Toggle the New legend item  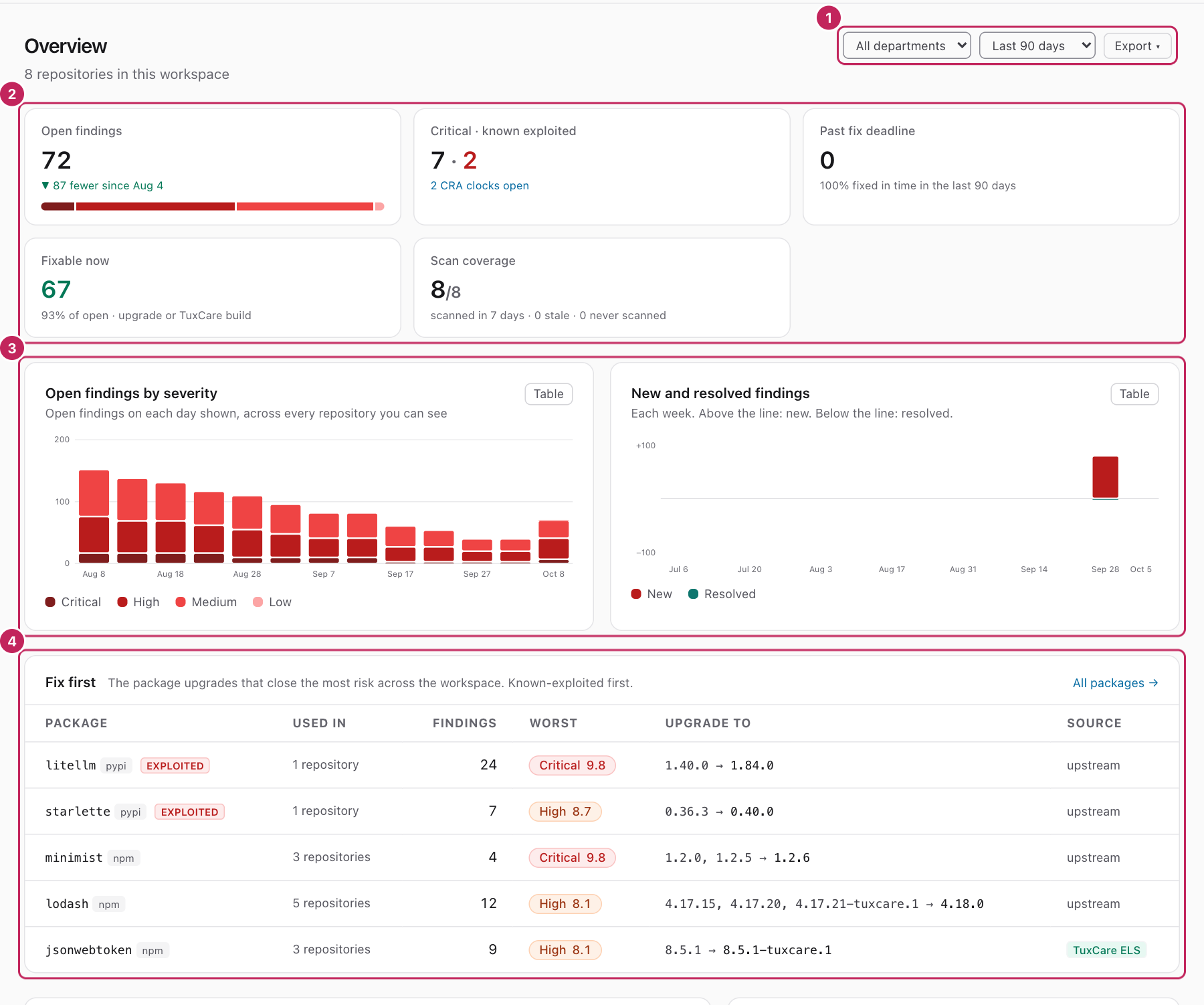pos(651,593)
